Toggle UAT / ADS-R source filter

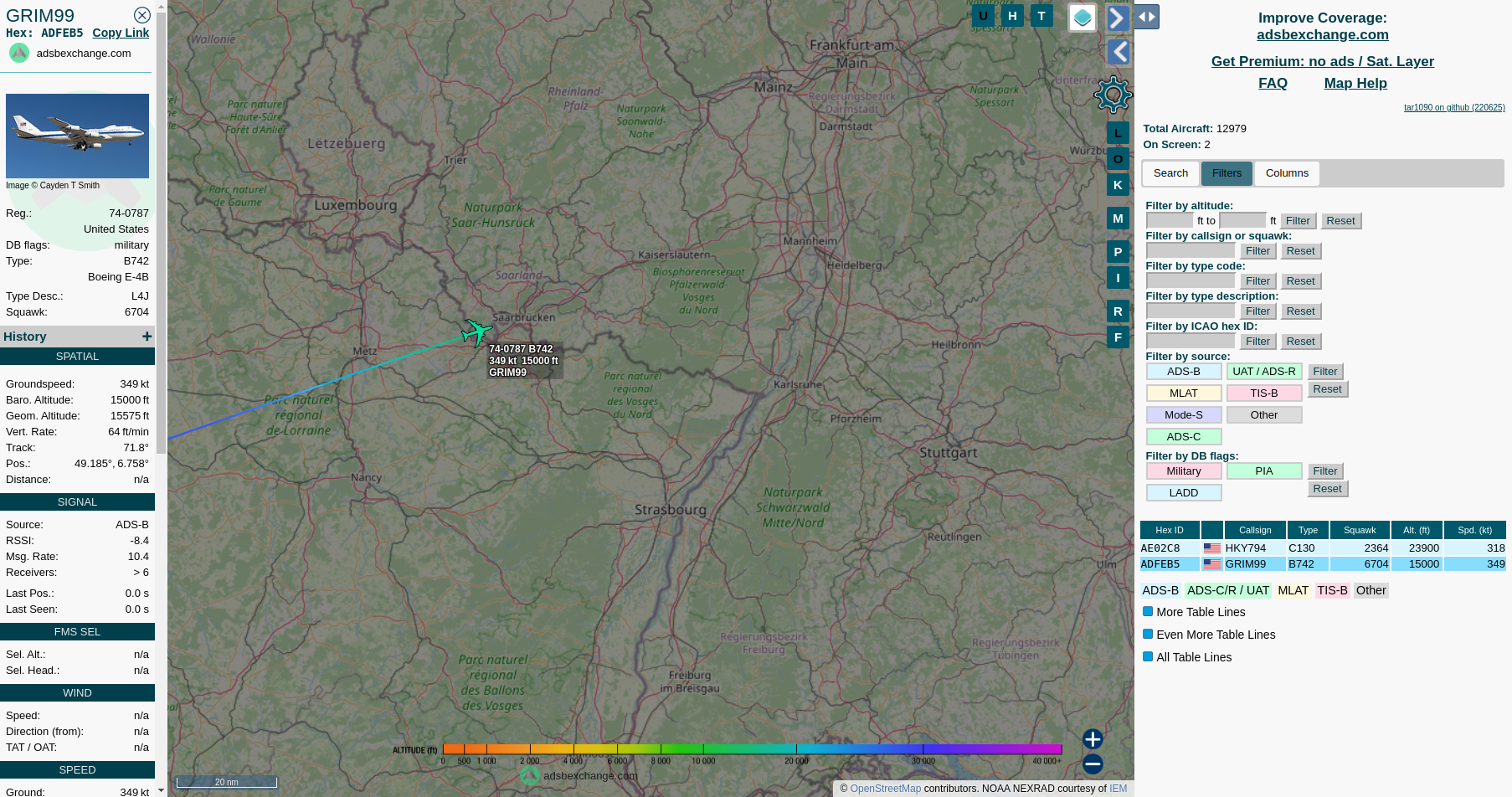[x=1264, y=372]
